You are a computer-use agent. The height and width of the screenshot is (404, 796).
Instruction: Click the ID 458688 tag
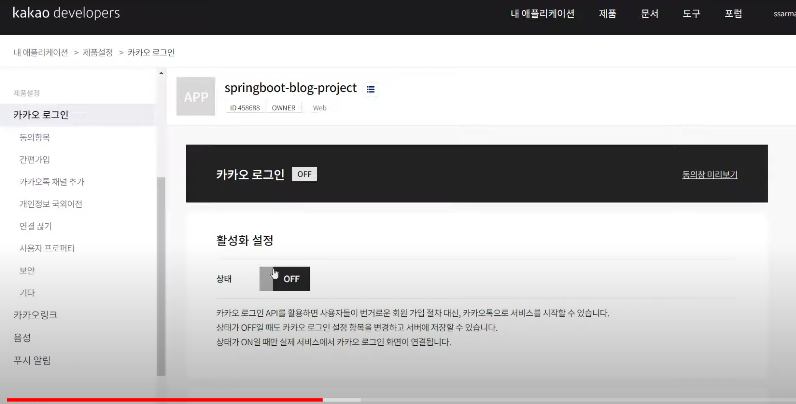(x=245, y=108)
